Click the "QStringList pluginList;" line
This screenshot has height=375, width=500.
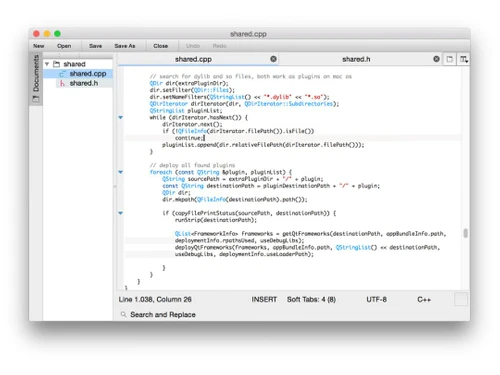pyautogui.click(x=186, y=111)
